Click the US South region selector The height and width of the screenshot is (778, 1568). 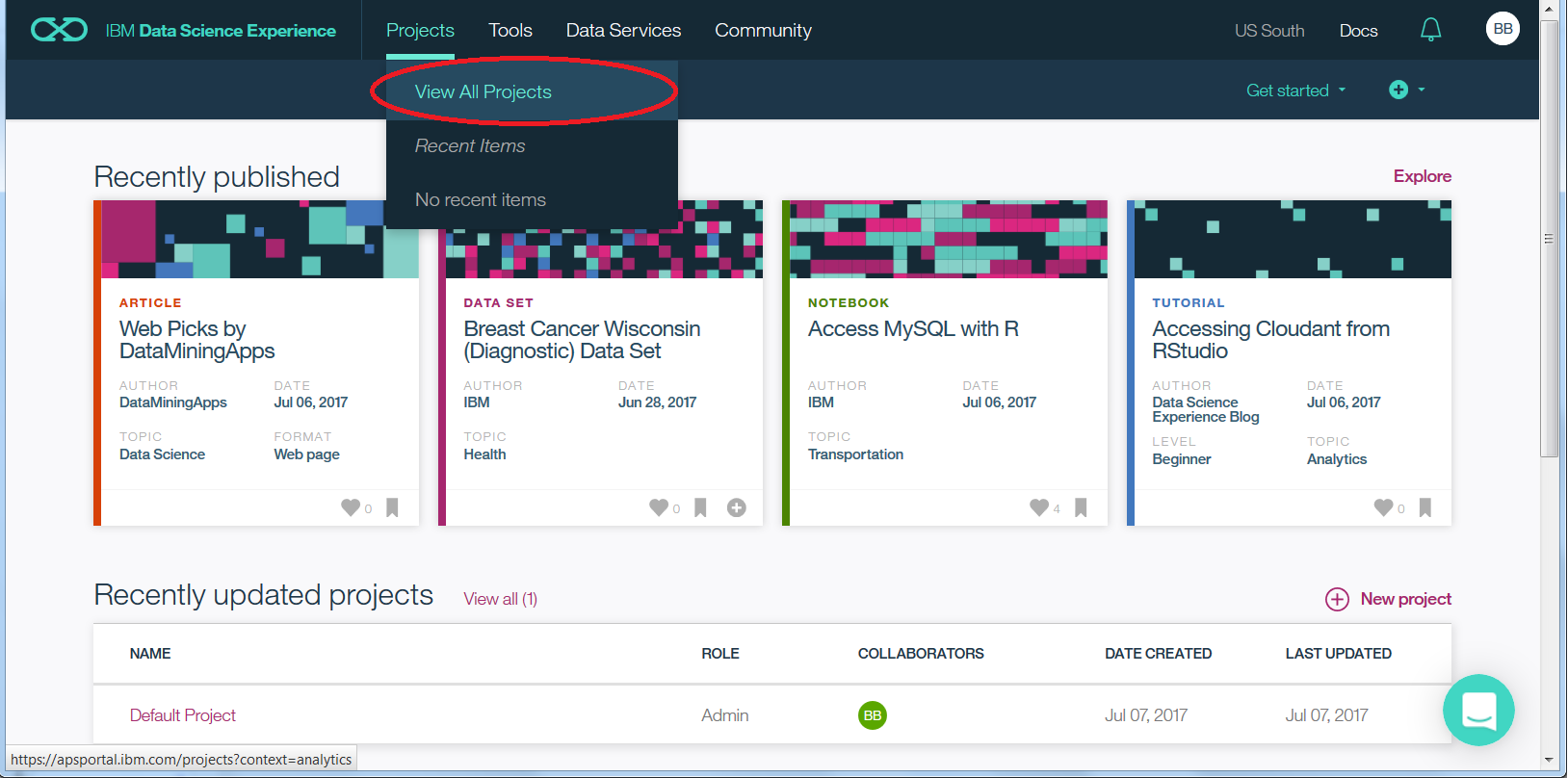click(1269, 31)
